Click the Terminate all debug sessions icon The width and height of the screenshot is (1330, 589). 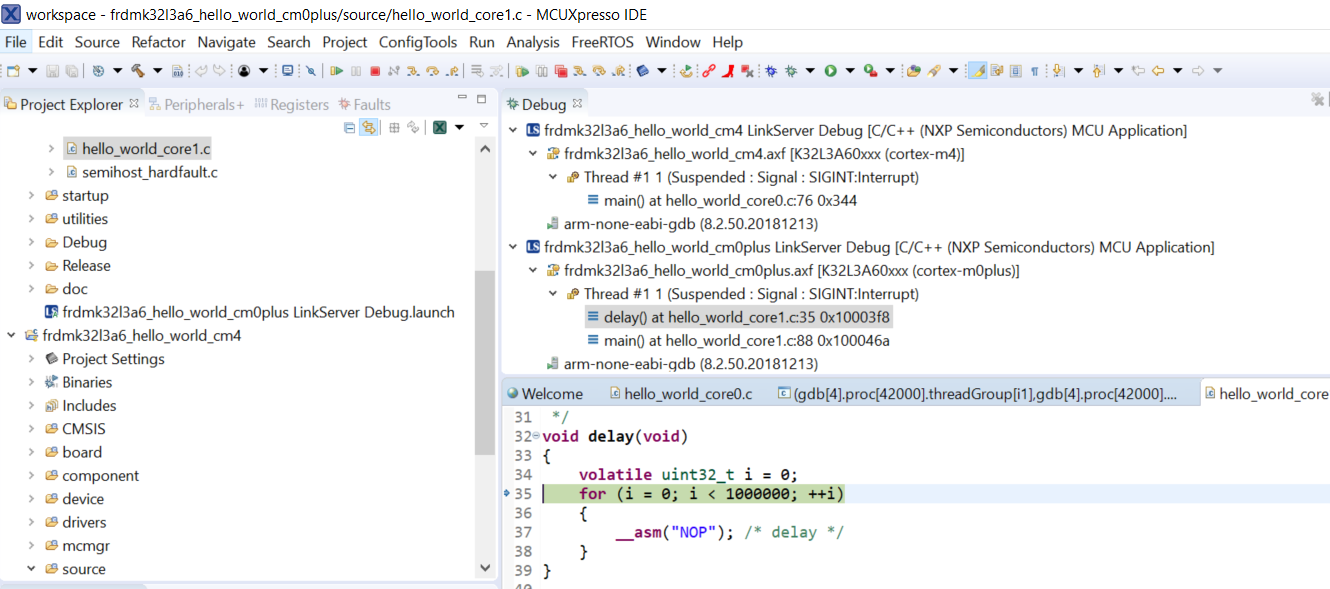coord(561,71)
